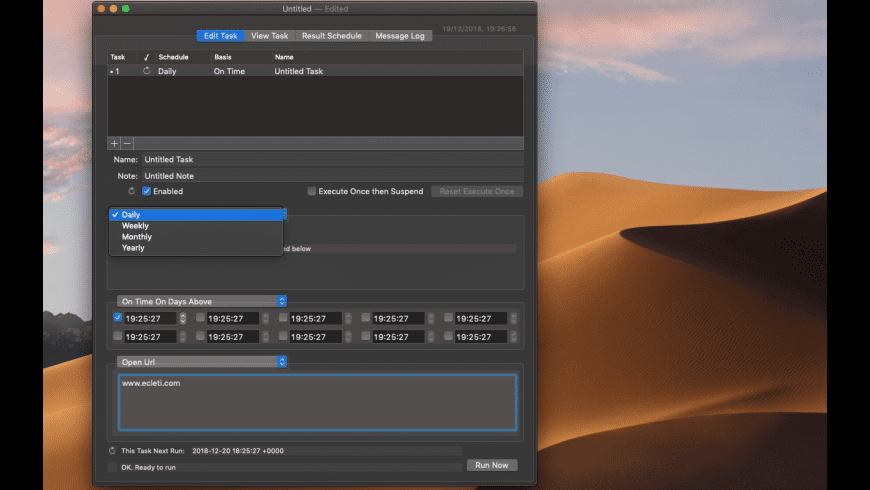The height and width of the screenshot is (490, 870).
Task: Click stepper of first checked time field
Action: [183, 318]
